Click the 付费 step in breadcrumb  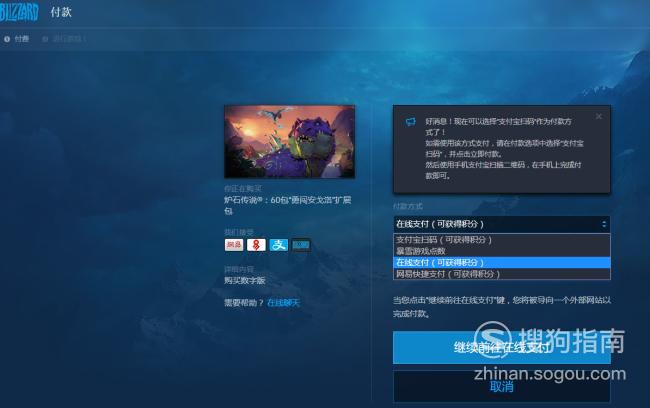pyautogui.click(x=17, y=39)
